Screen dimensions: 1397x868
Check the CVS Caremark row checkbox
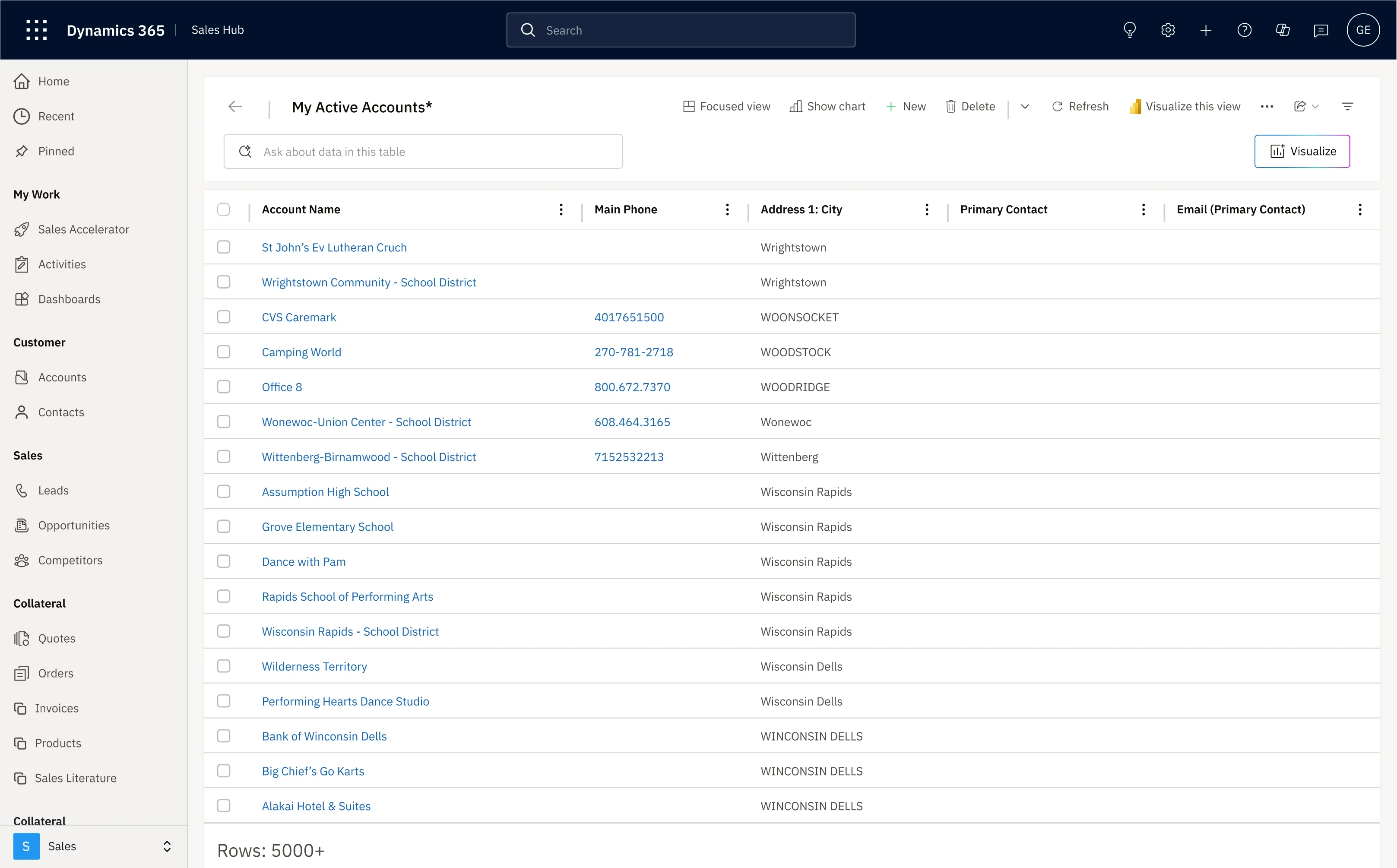pyautogui.click(x=224, y=317)
